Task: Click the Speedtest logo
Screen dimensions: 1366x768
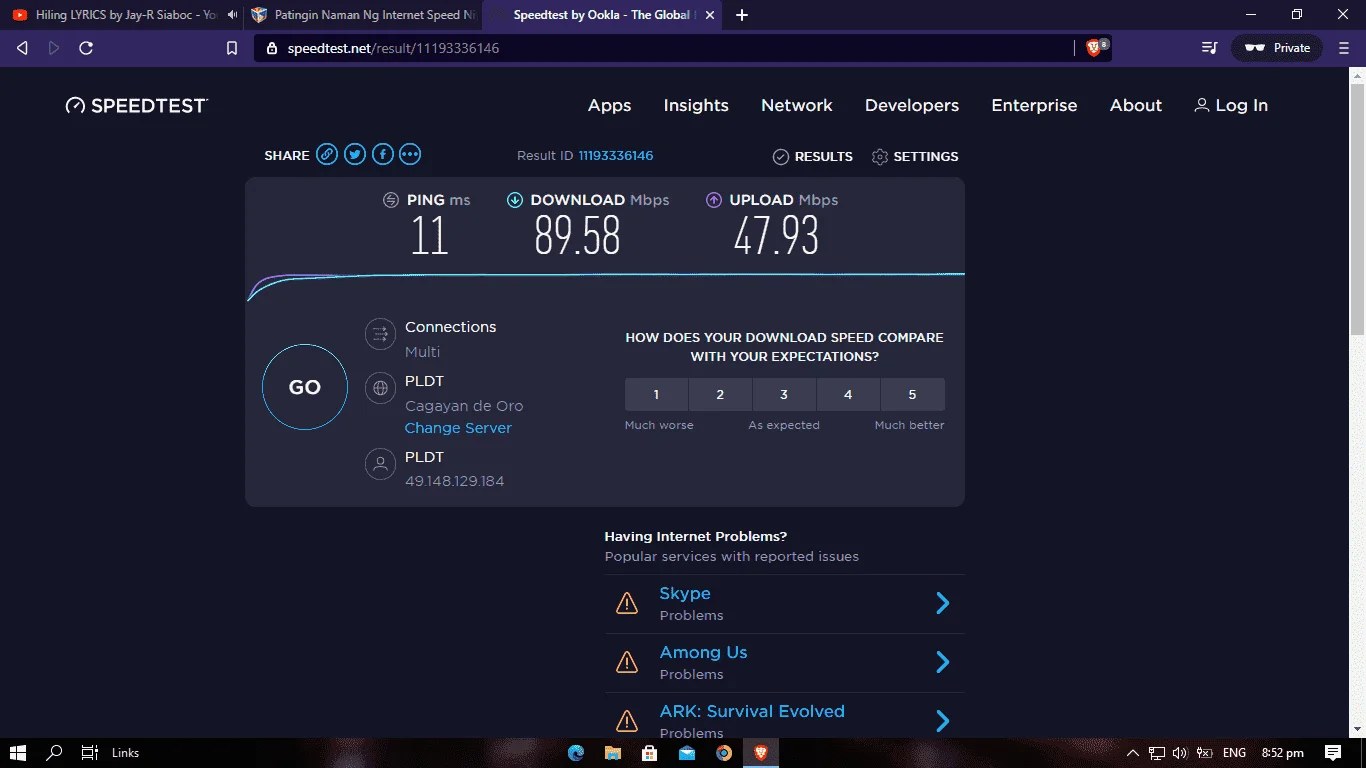Action: click(137, 105)
